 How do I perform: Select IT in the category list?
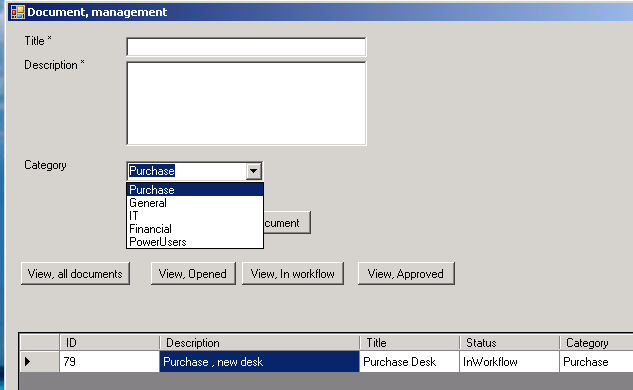point(195,216)
